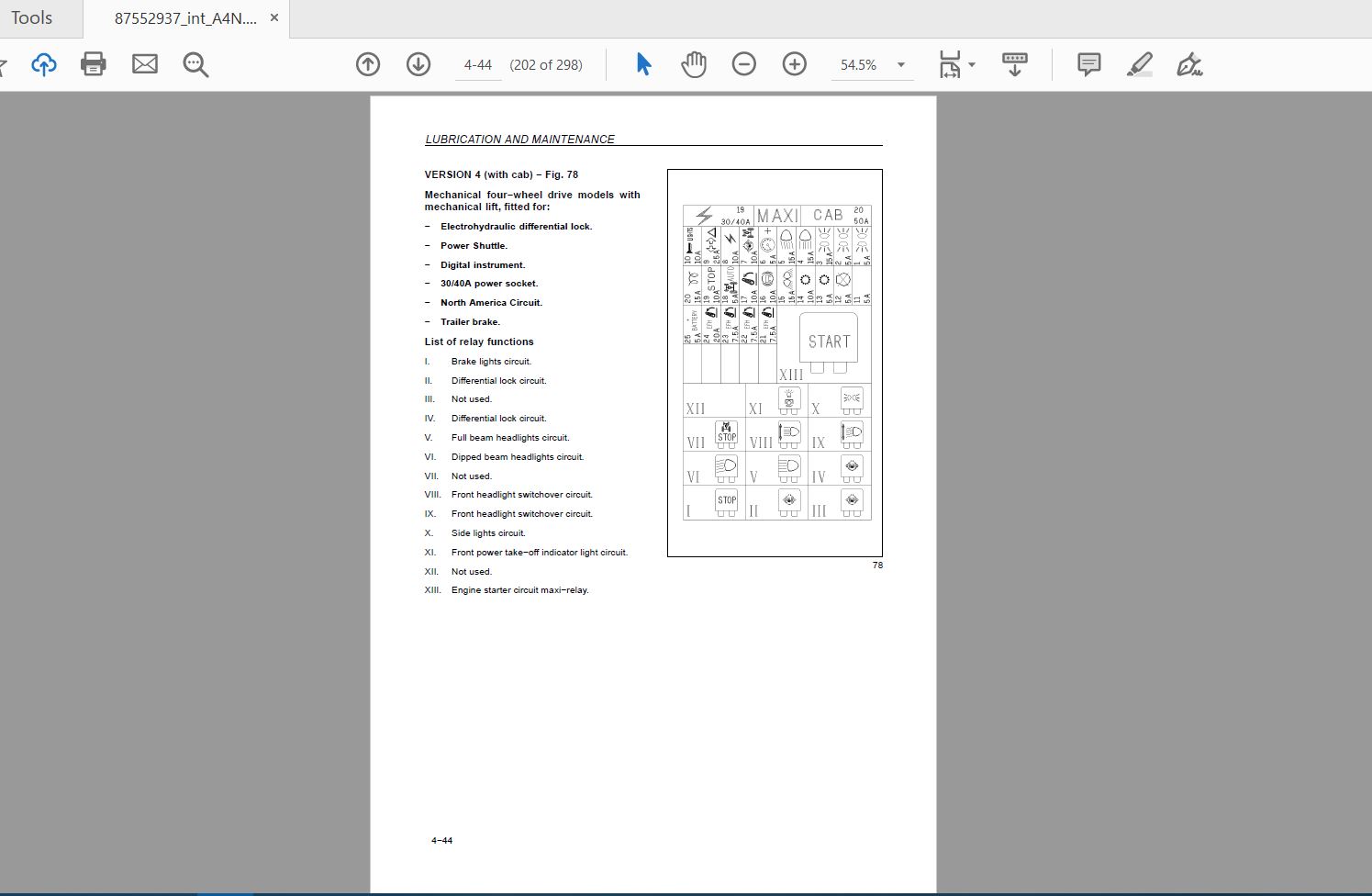Click the 'Digital instrument.' bullet text
The image size is (1372, 896).
point(483,265)
